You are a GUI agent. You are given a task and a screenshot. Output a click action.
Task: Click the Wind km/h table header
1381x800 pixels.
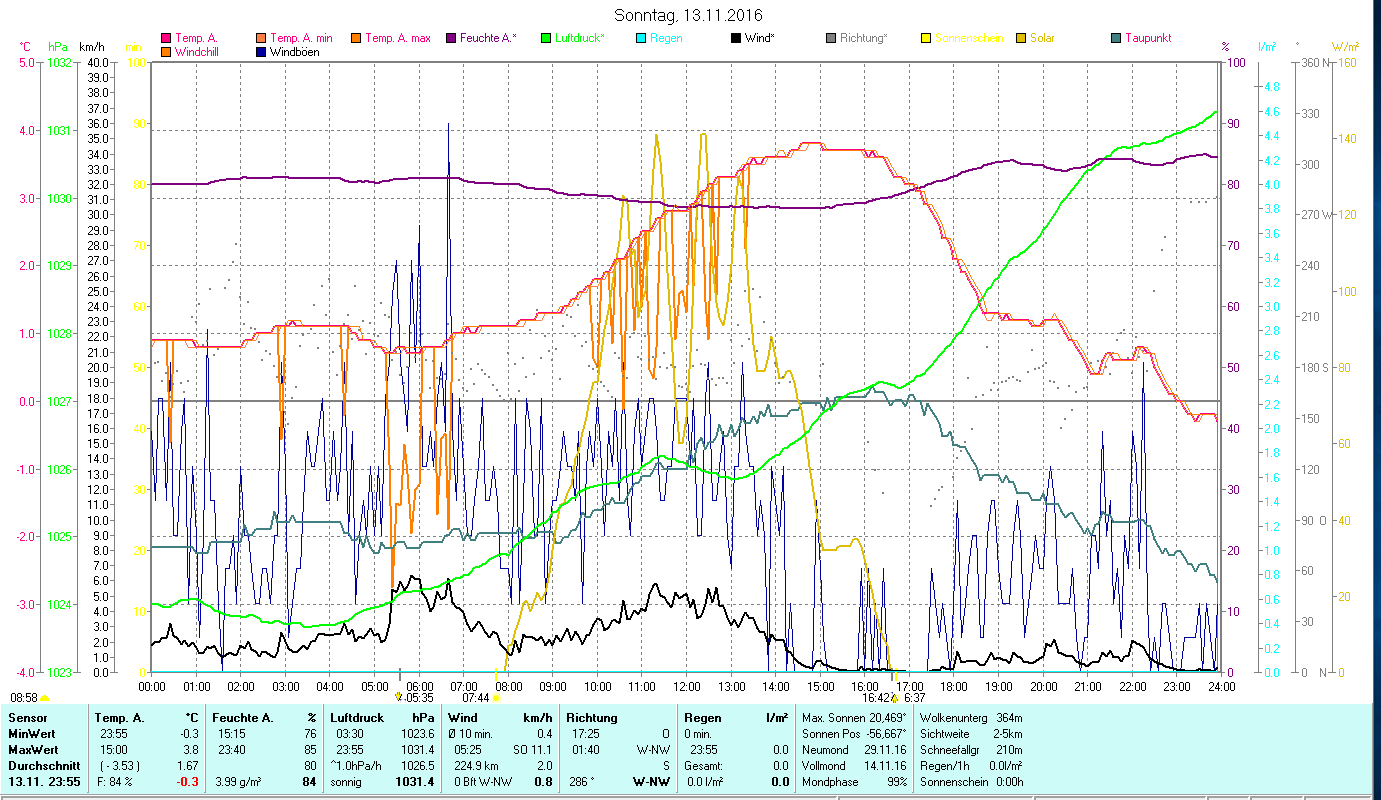500,718
